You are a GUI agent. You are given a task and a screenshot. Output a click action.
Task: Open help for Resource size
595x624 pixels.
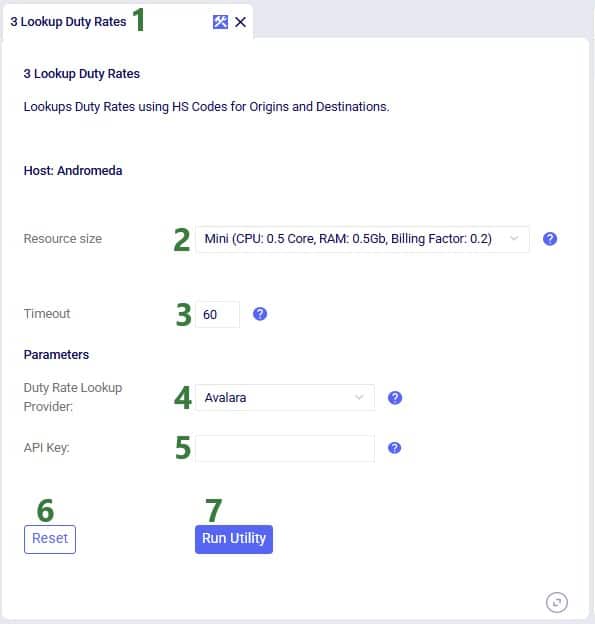pyautogui.click(x=550, y=239)
